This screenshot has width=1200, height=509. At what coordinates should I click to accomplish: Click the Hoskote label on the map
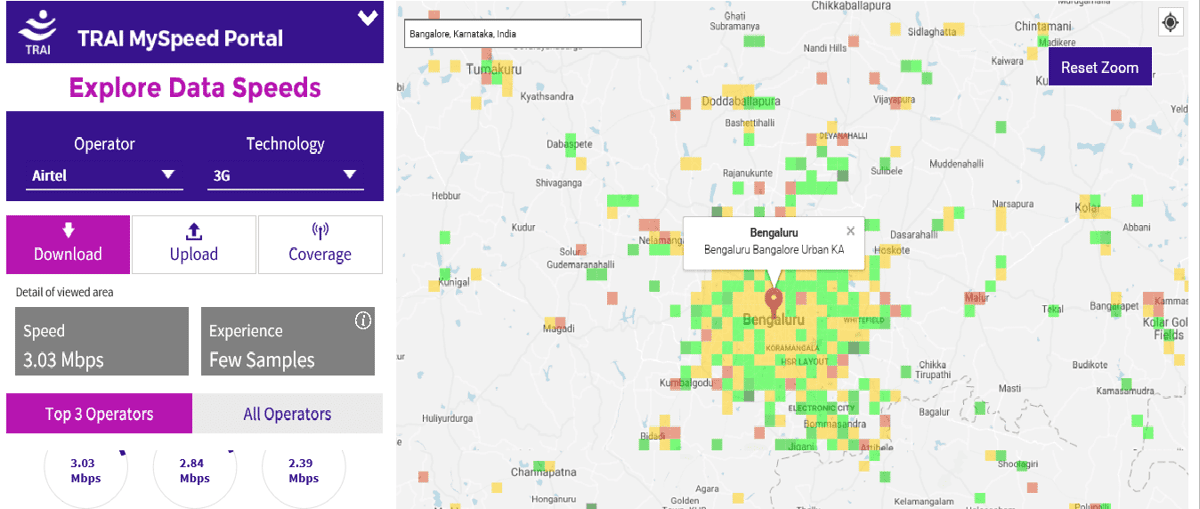892,249
